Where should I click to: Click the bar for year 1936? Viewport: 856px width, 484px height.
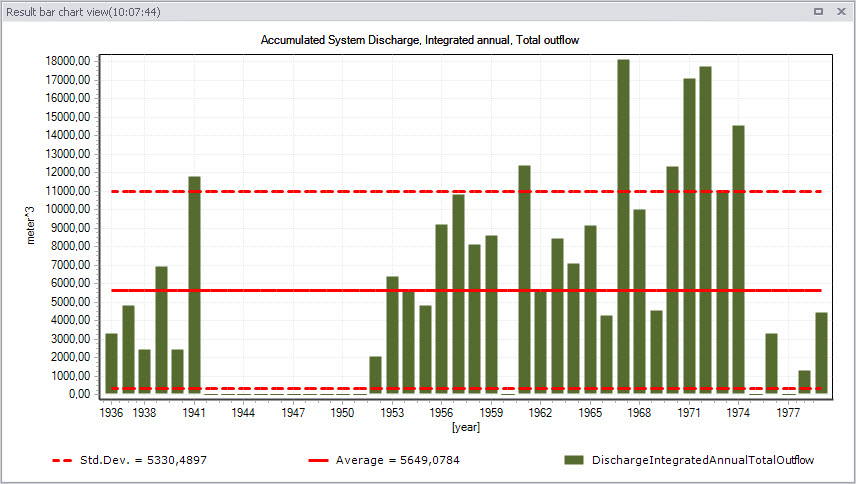111,363
